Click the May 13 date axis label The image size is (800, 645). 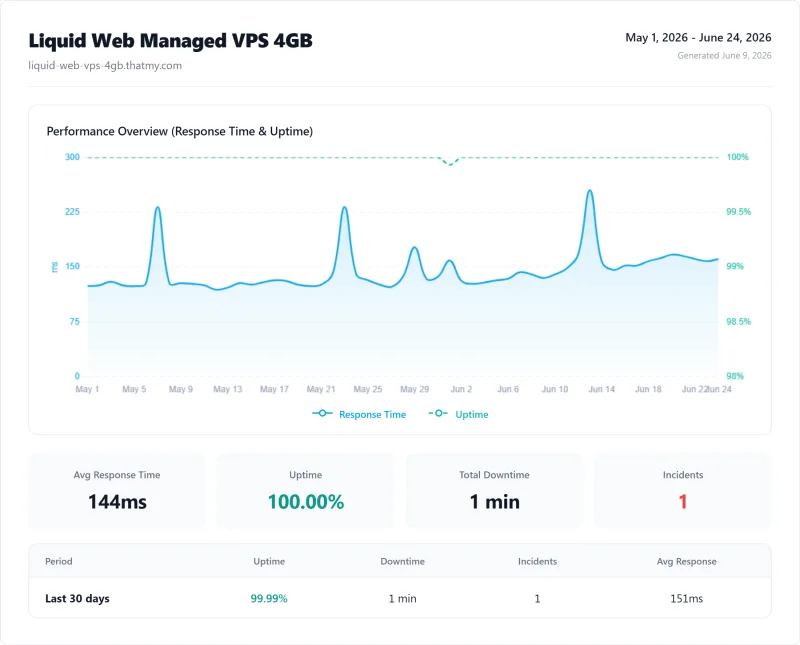point(228,389)
